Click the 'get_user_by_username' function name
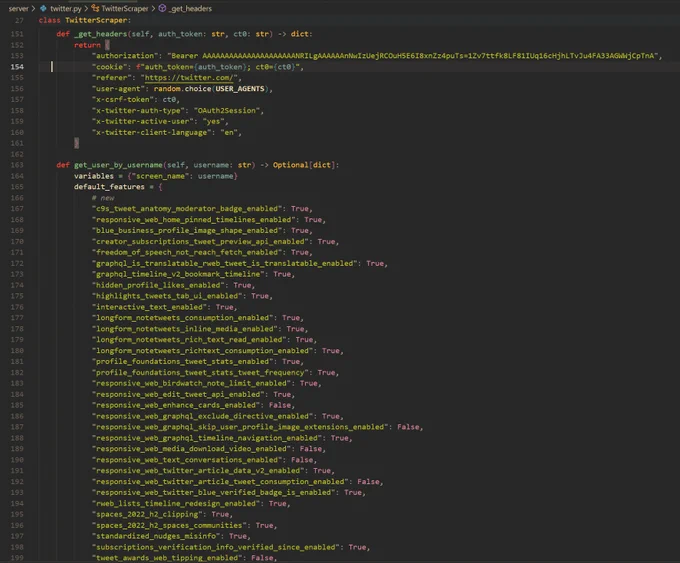 click(x=118, y=165)
